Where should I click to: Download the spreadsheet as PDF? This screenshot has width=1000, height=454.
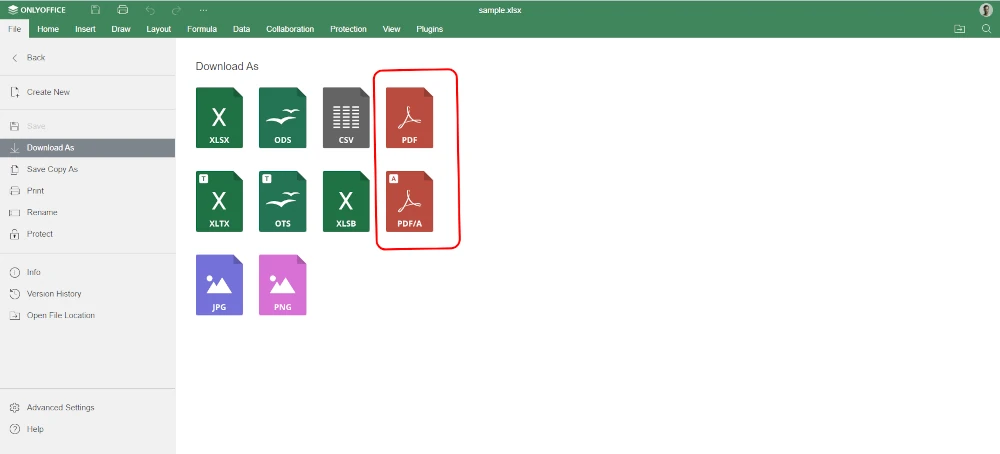409,117
